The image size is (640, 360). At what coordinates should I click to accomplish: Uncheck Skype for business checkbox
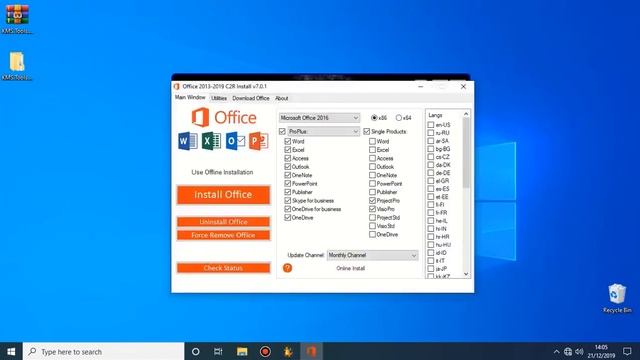point(288,200)
